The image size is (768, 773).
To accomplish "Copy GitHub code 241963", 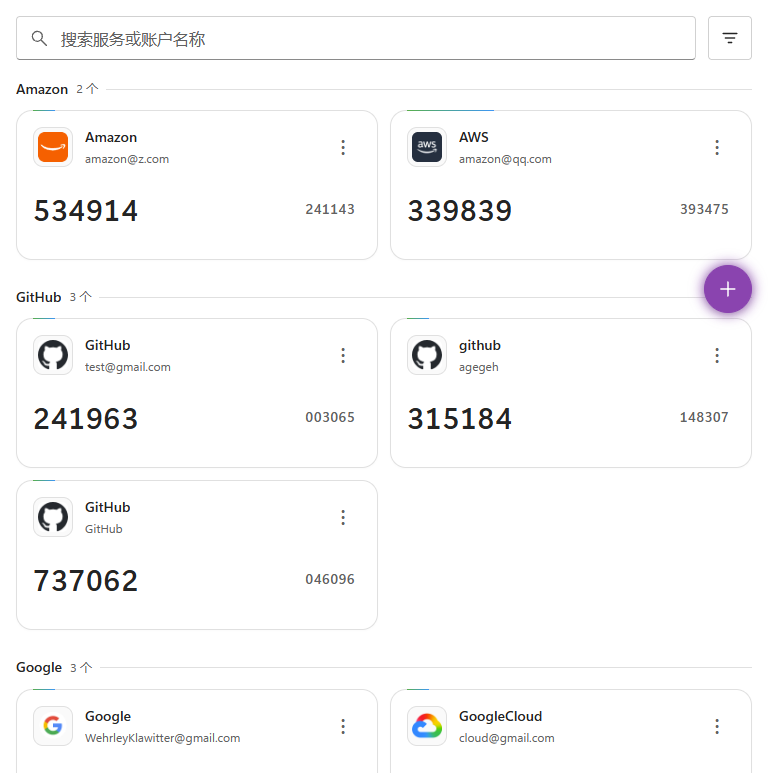I will tap(86, 419).
